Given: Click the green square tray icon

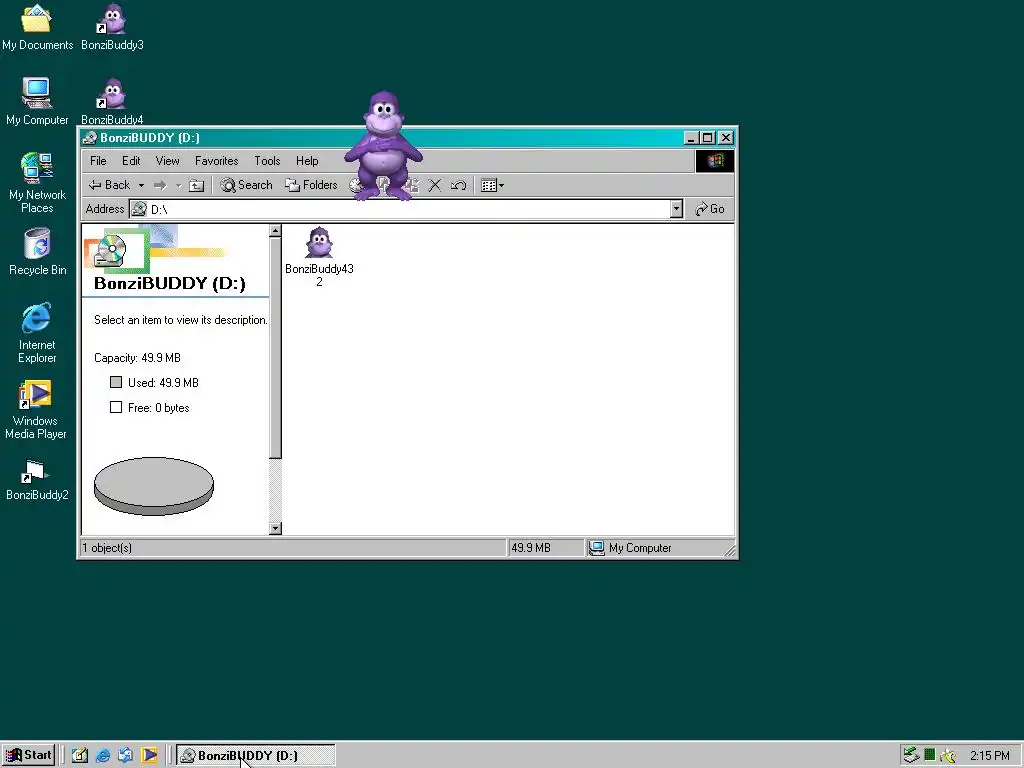Looking at the screenshot, I should point(930,756).
